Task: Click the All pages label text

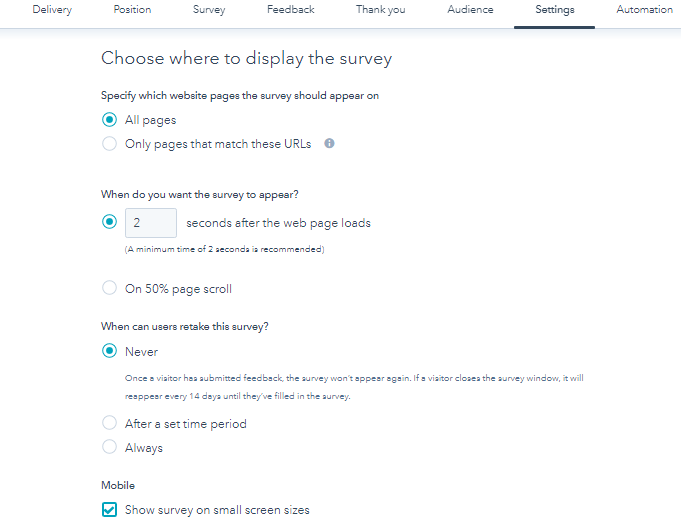Action: 150,120
